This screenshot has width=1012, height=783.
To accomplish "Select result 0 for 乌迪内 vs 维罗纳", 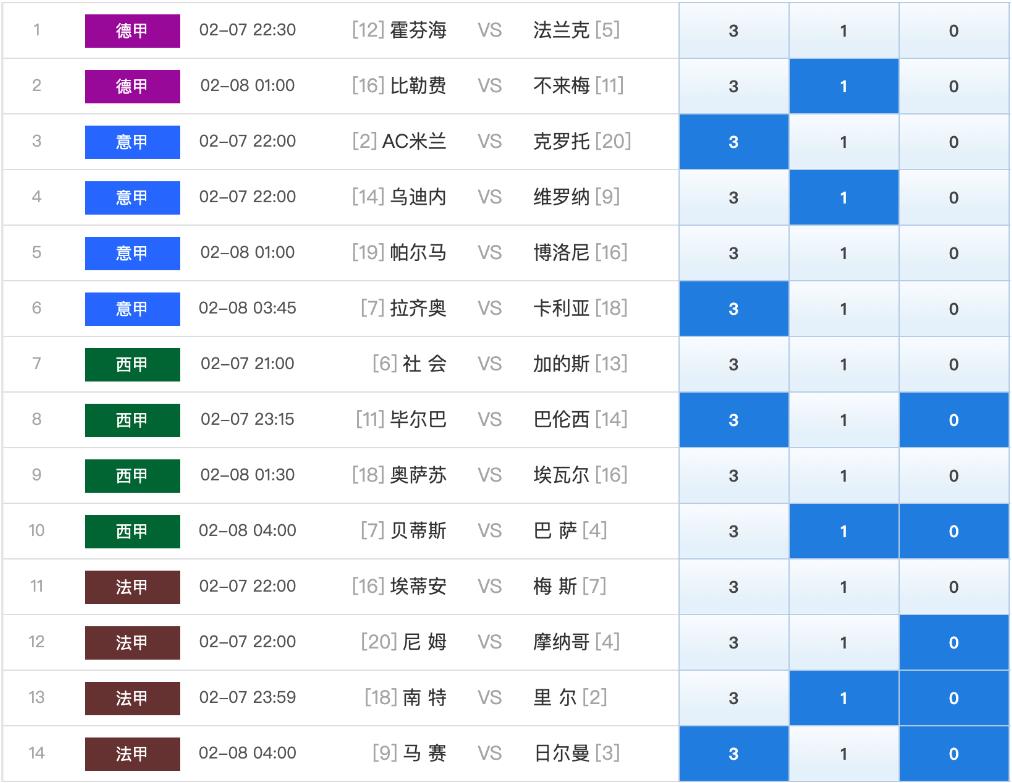I will coord(954,198).
